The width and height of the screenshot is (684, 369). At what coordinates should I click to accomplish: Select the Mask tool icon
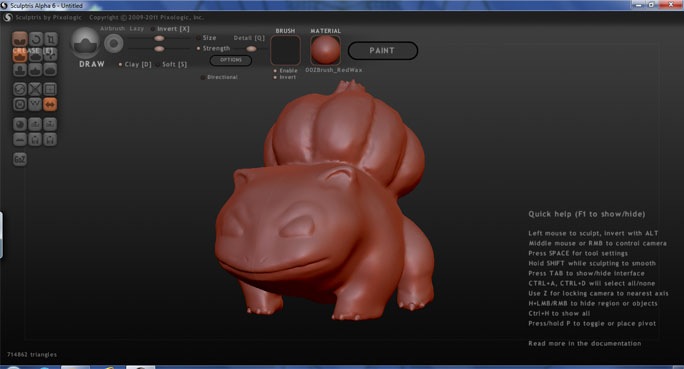click(20, 104)
